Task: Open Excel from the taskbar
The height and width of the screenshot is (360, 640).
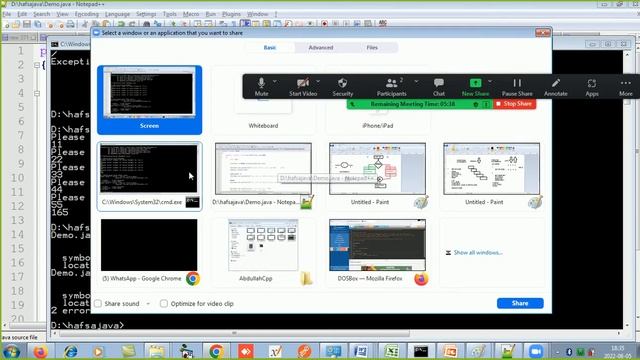Action: [391, 351]
